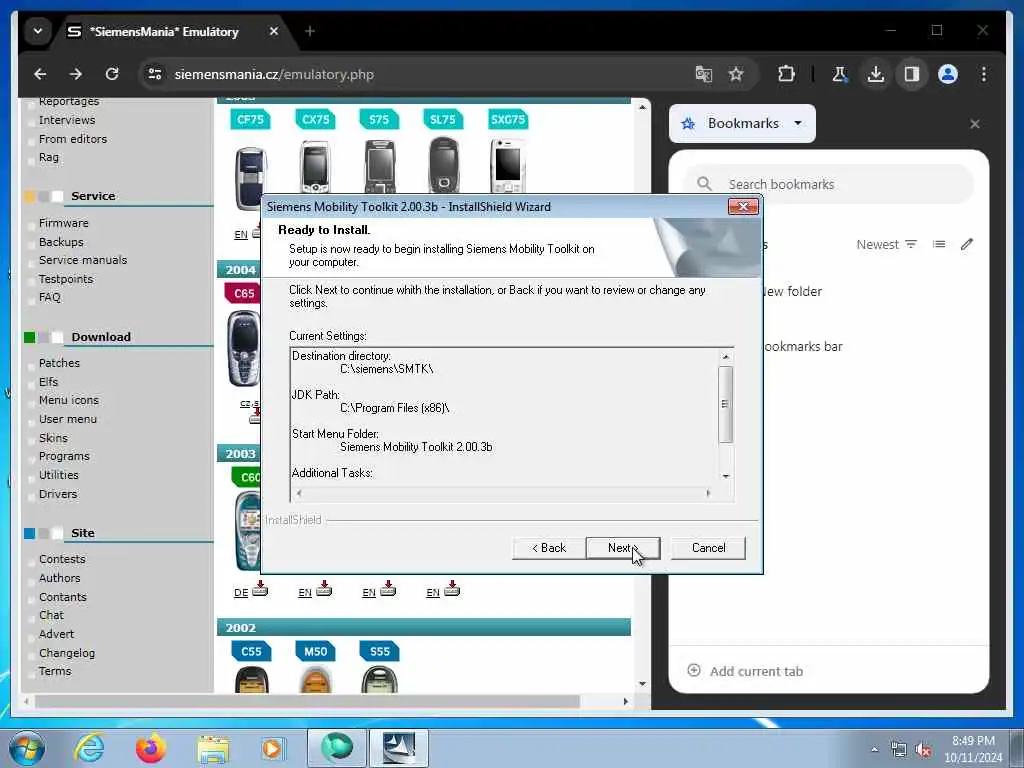Open the Patches download link
The image size is (1024, 768).
(59, 363)
